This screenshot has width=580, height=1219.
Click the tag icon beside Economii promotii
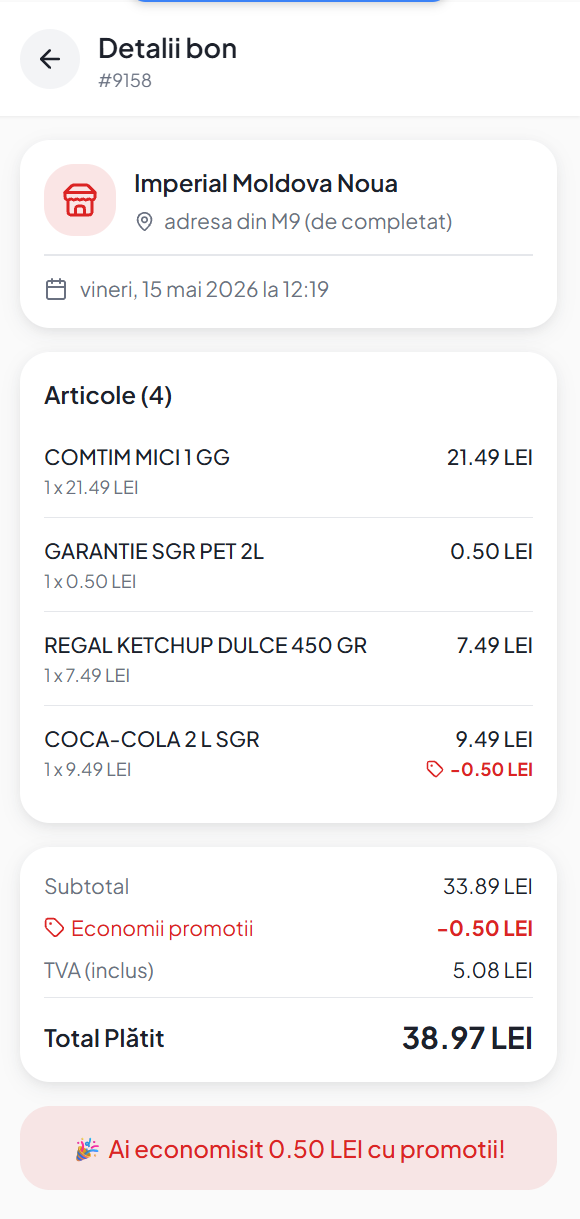click(54, 929)
